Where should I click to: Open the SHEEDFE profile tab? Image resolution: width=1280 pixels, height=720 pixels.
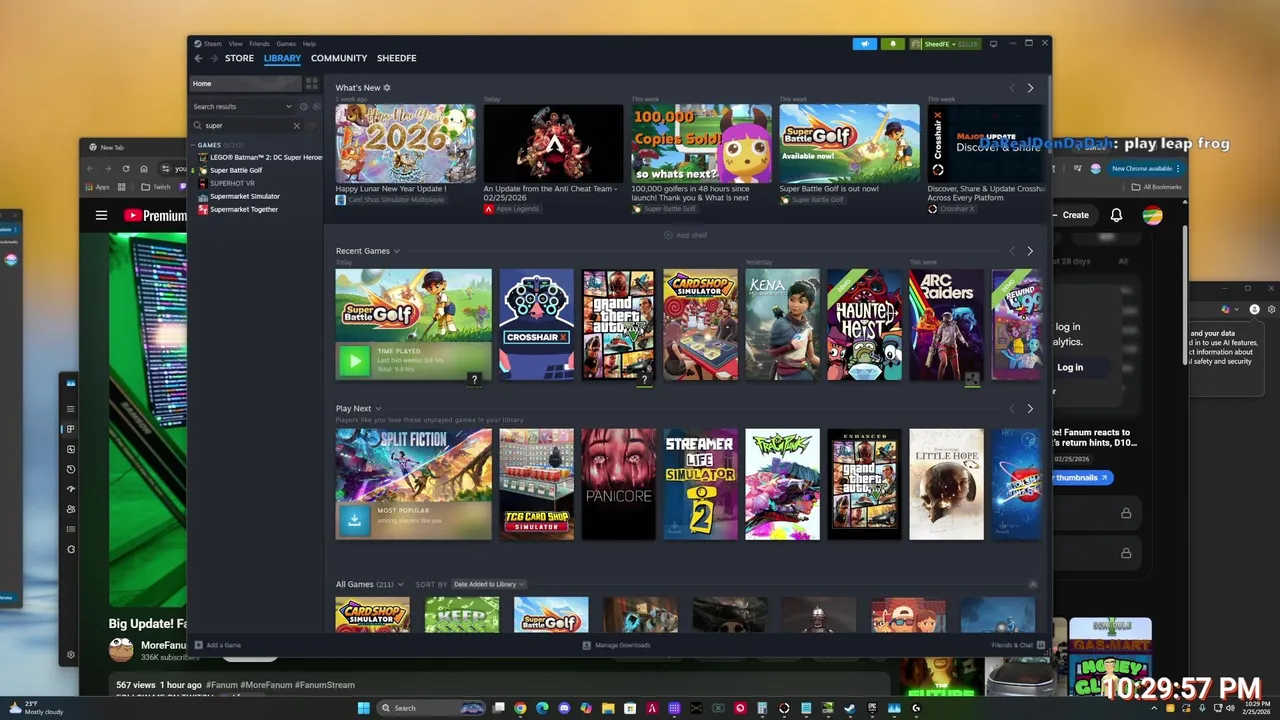(x=397, y=58)
